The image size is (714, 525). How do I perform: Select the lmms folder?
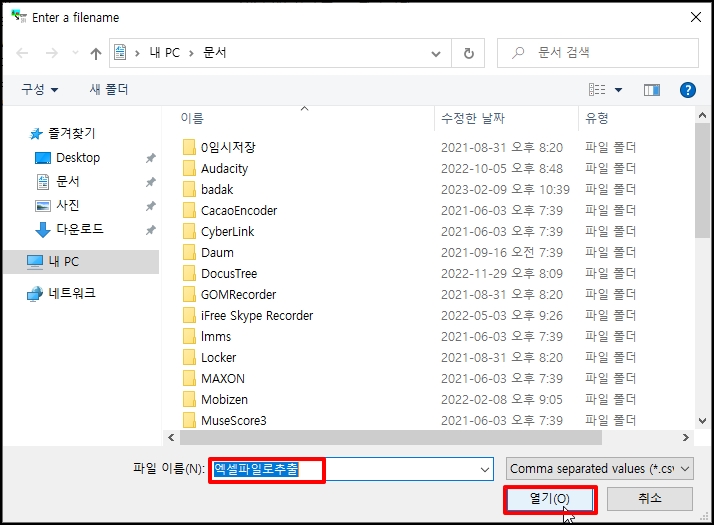click(216, 336)
